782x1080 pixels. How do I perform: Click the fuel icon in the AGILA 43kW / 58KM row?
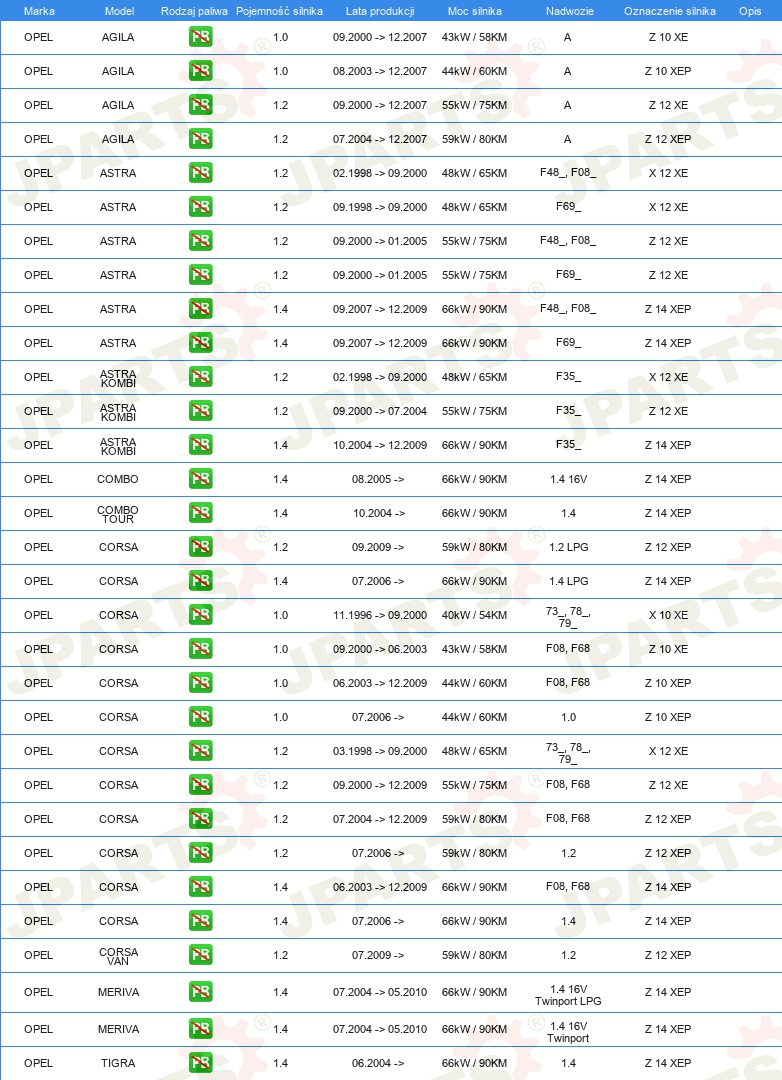tap(200, 37)
